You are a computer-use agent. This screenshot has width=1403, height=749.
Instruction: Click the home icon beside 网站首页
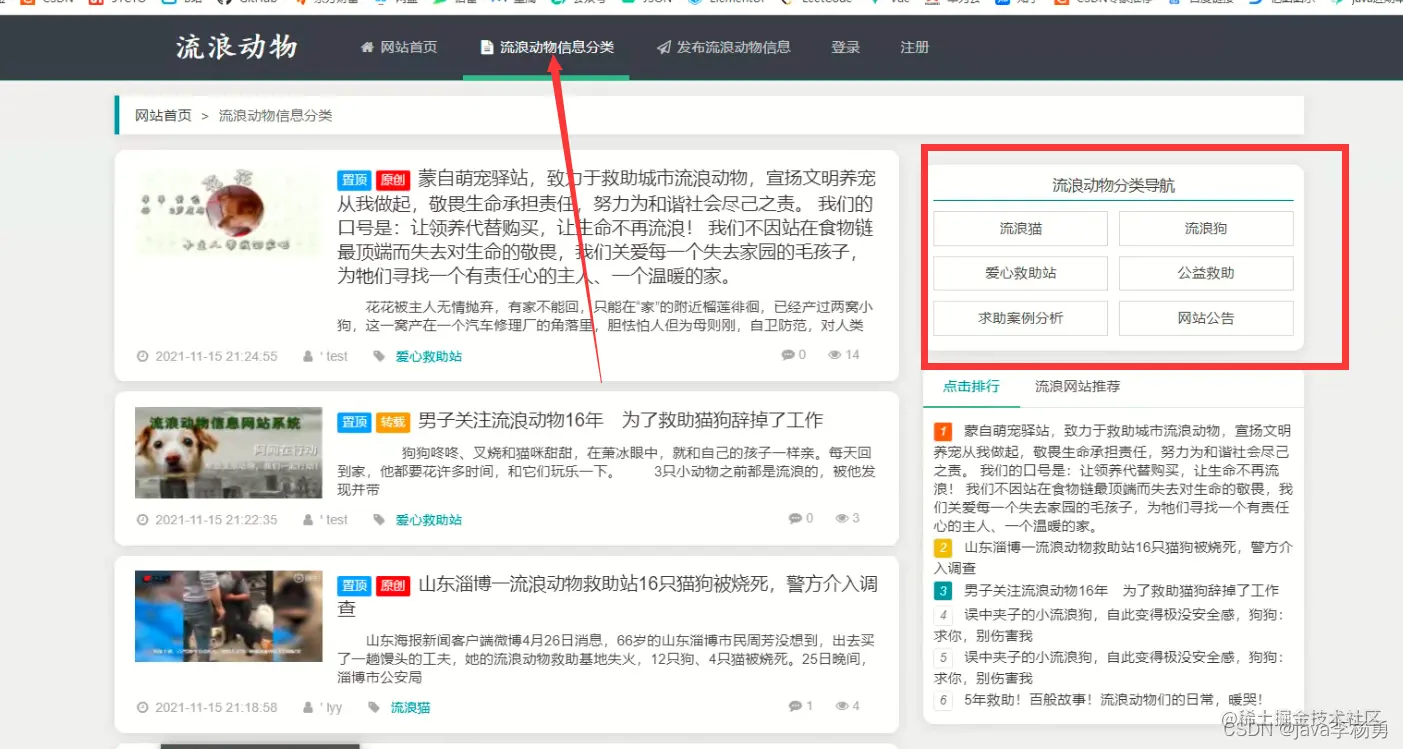tap(367, 47)
